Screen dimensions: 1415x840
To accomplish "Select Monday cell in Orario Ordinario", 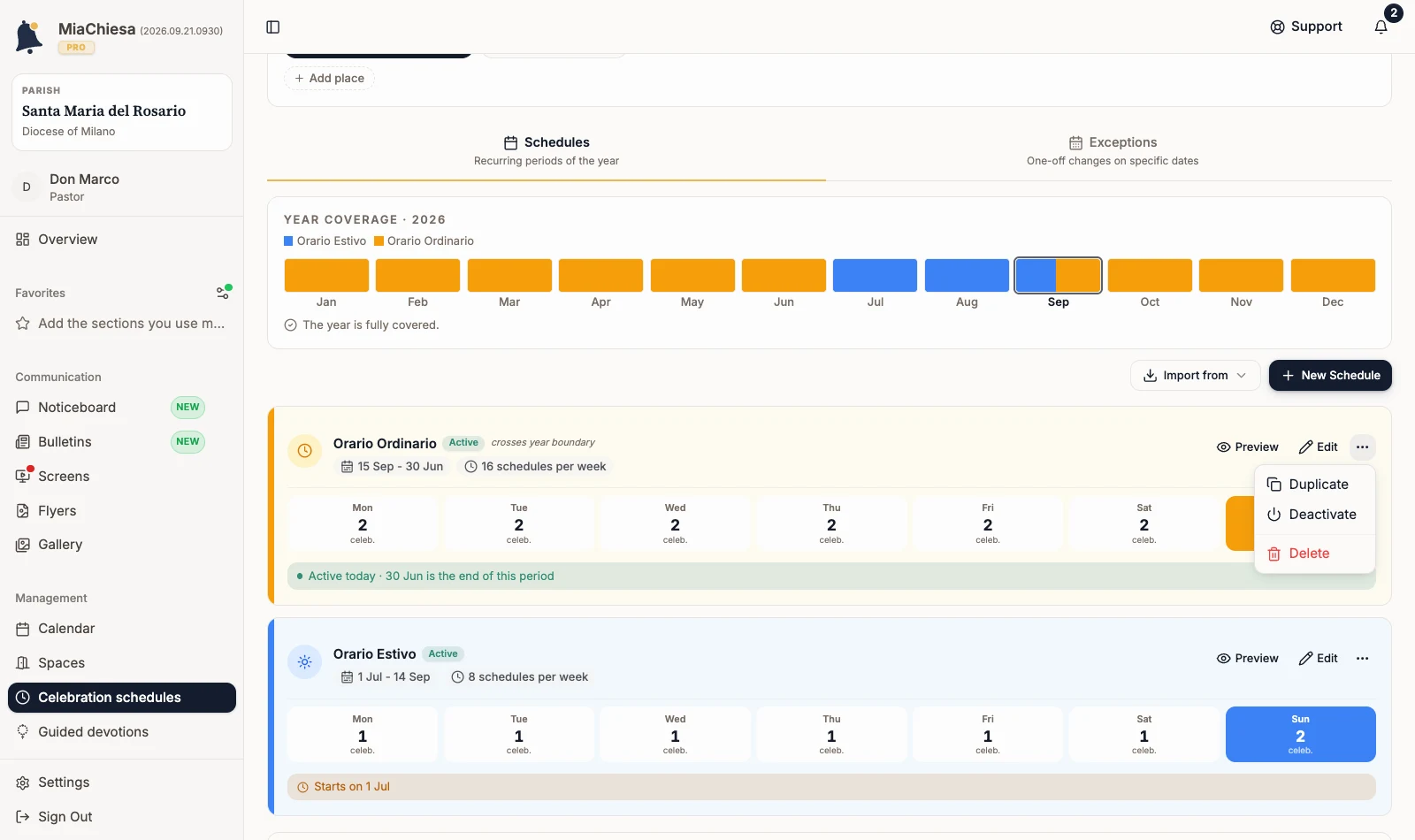I will point(363,523).
